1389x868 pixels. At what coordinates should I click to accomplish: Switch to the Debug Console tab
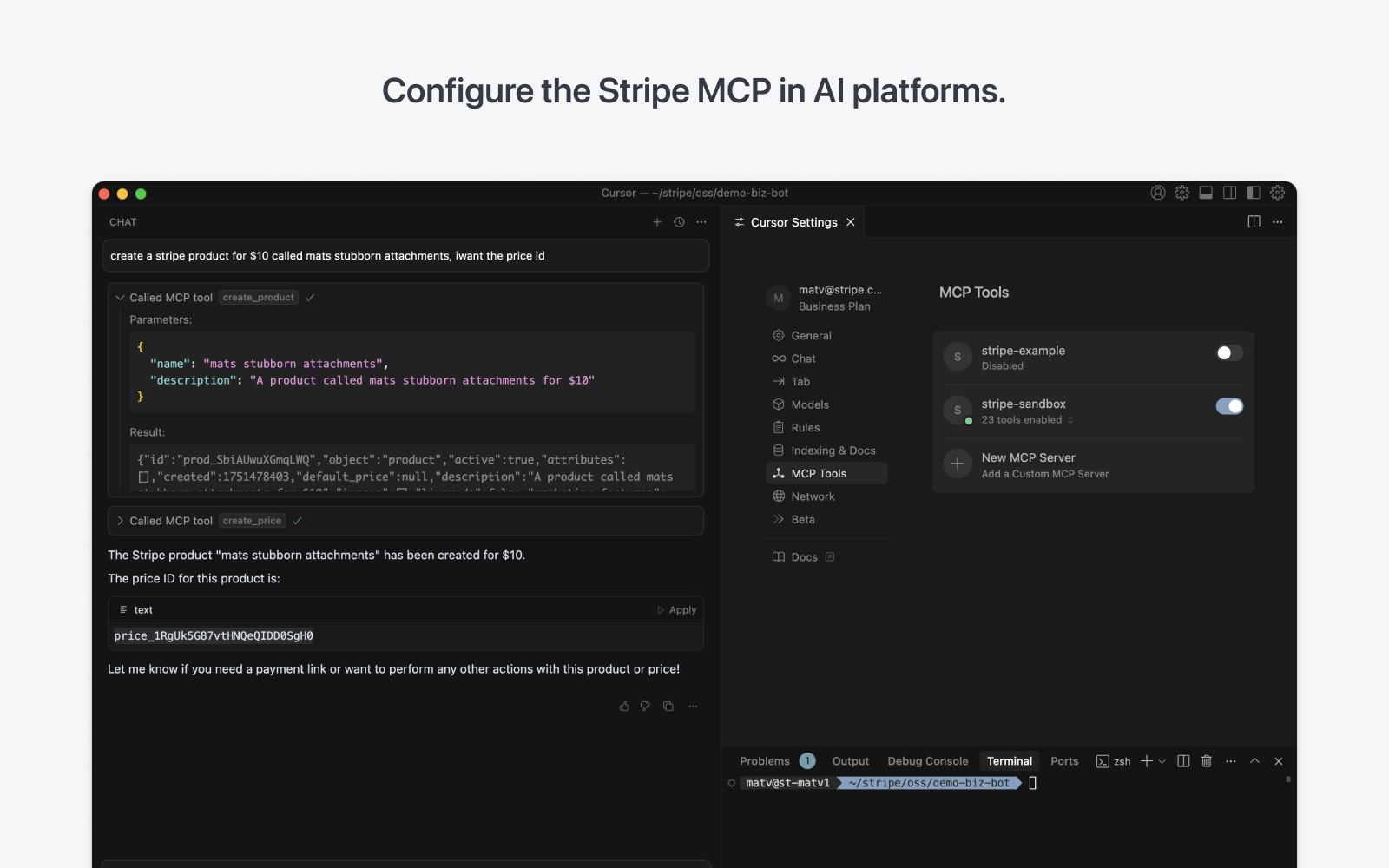tap(927, 760)
